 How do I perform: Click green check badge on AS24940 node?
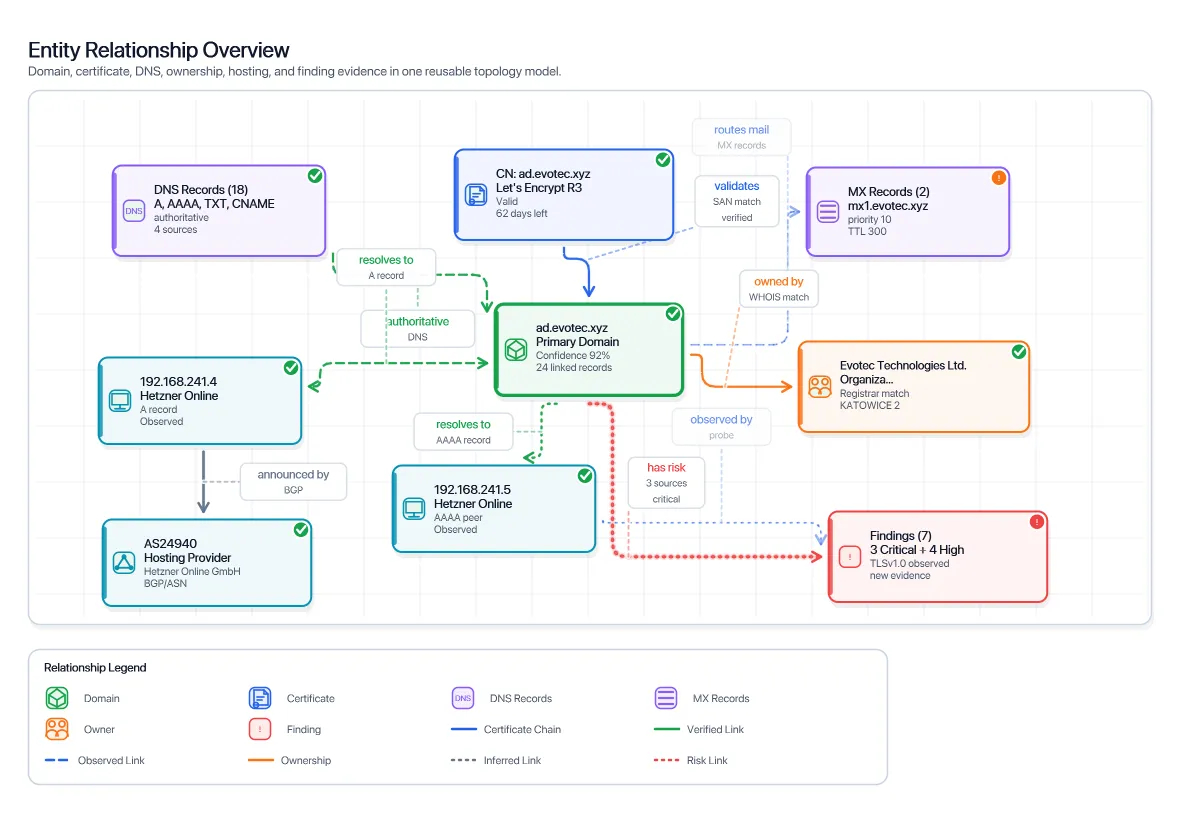pos(301,530)
